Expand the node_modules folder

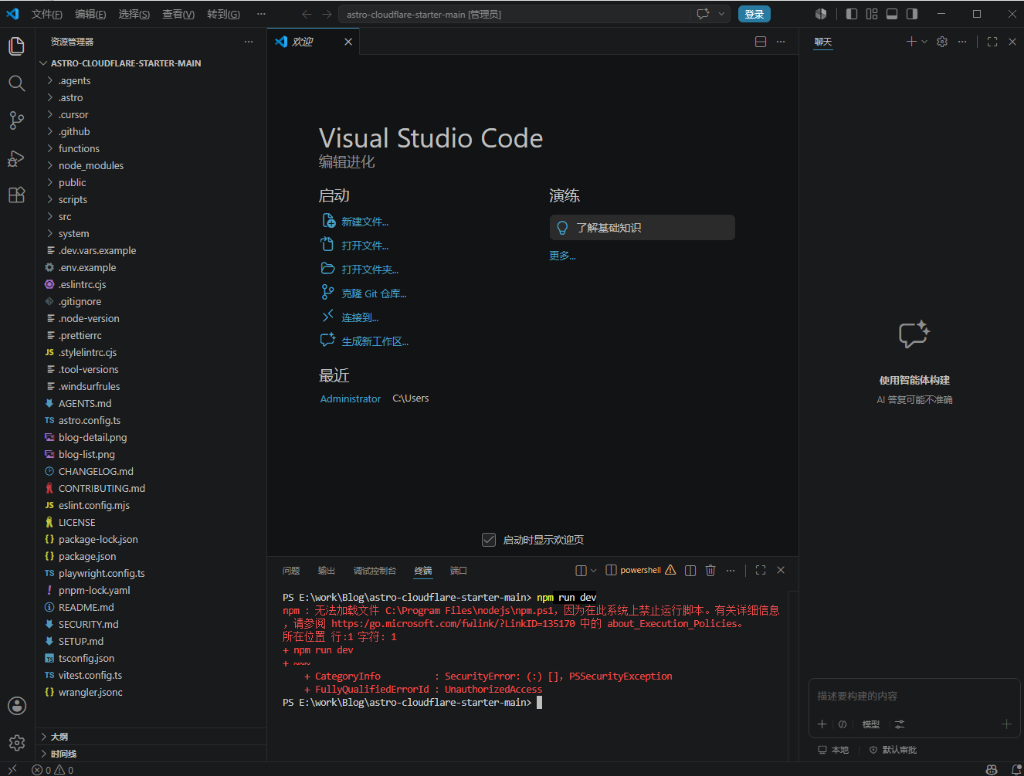[x=91, y=165]
